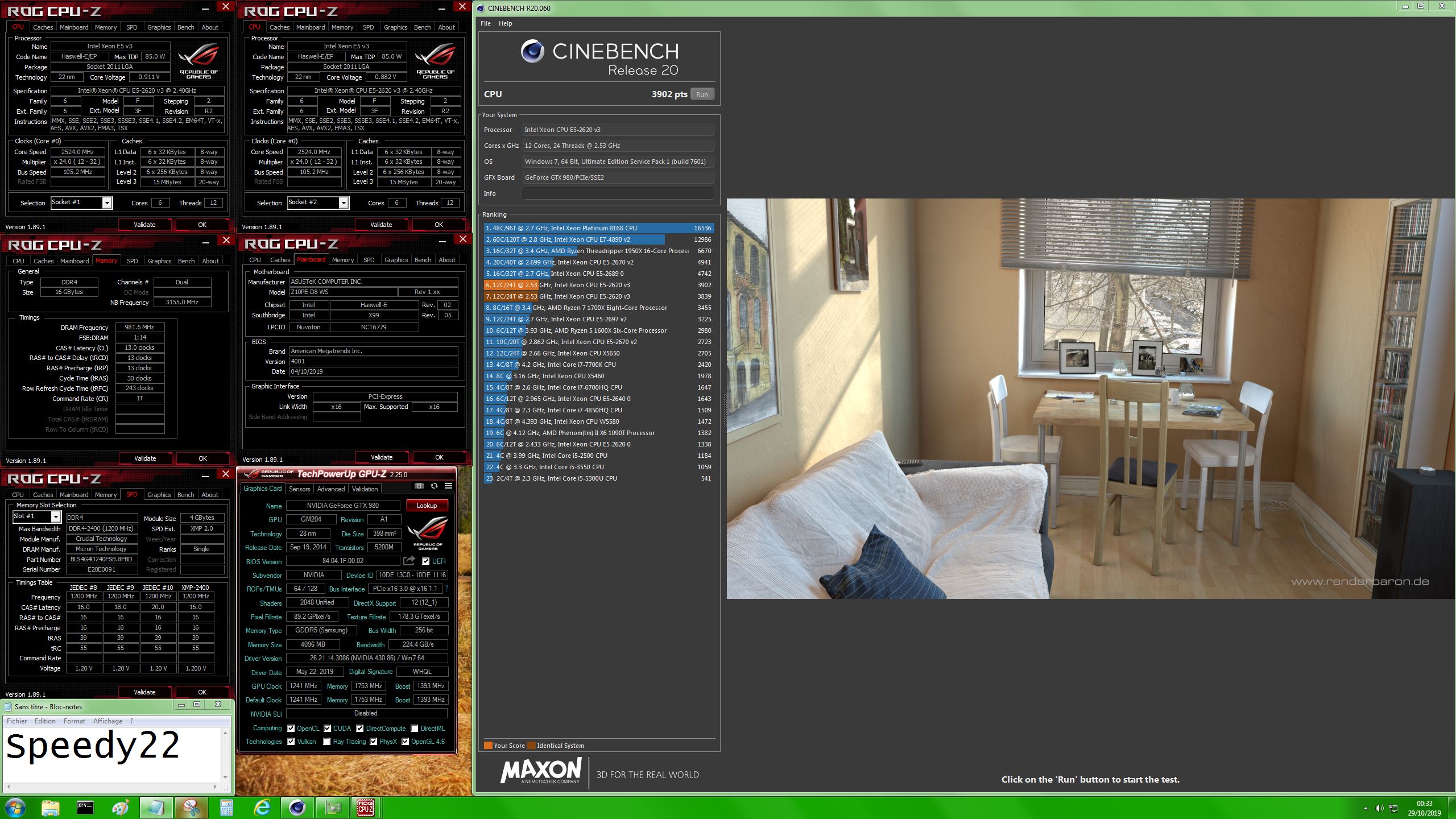Toggle the CUDA checkbox
This screenshot has height=819, width=1456.
328,728
